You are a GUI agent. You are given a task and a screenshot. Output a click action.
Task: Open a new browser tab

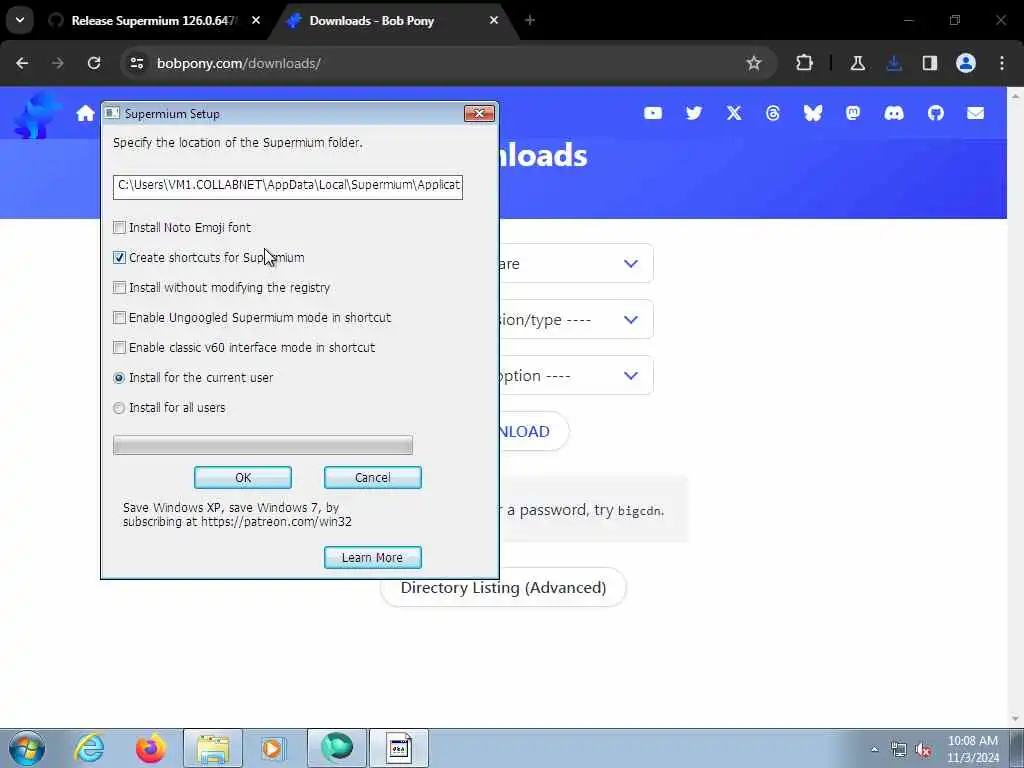[530, 20]
